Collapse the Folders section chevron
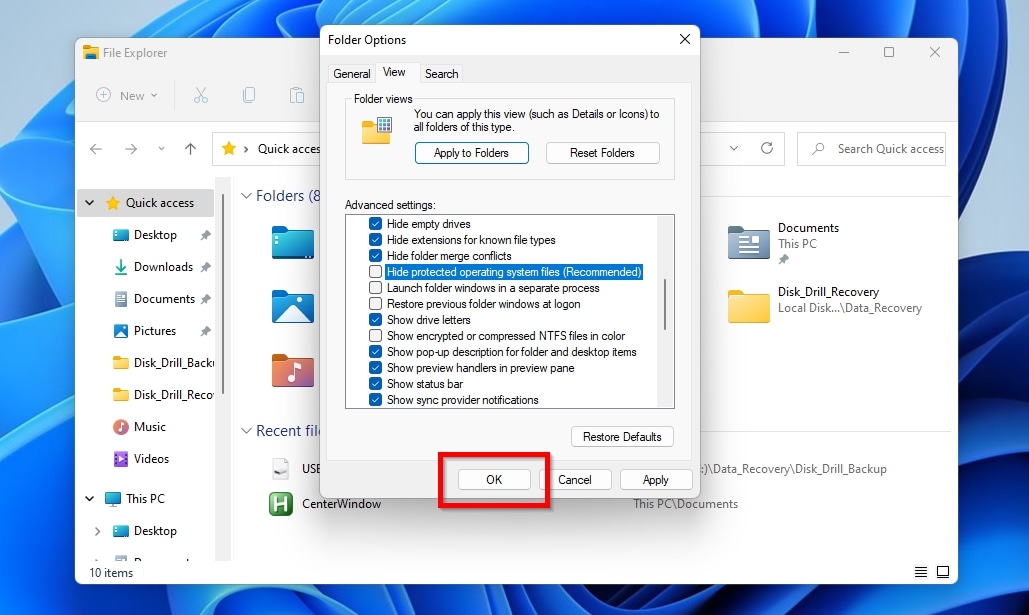This screenshot has width=1029, height=615. coord(246,196)
